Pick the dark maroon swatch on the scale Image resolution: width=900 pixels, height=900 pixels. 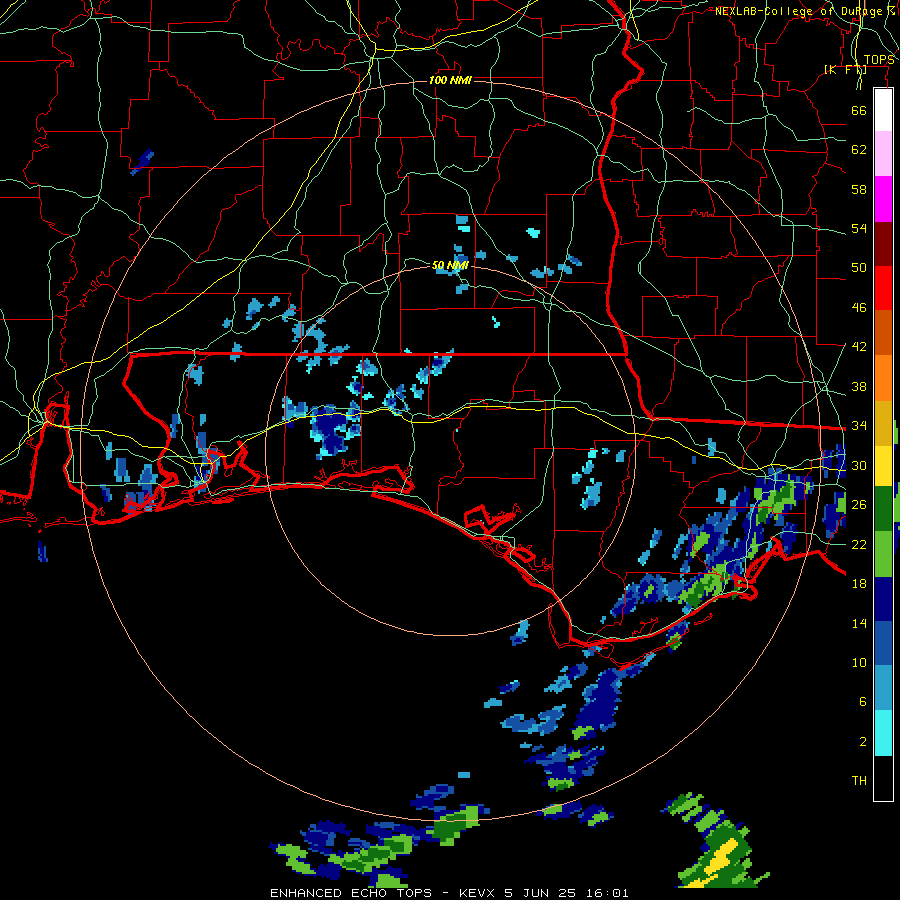(883, 243)
